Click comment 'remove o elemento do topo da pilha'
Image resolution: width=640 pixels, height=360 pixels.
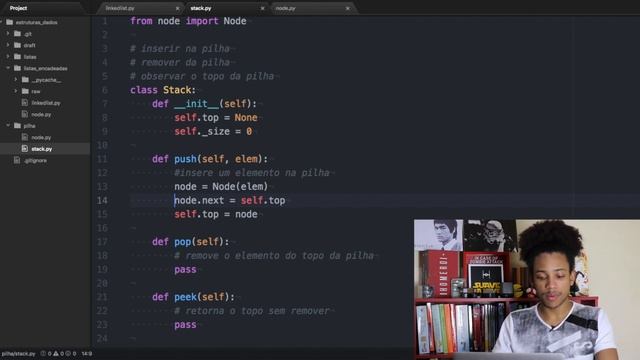[x=280, y=256]
